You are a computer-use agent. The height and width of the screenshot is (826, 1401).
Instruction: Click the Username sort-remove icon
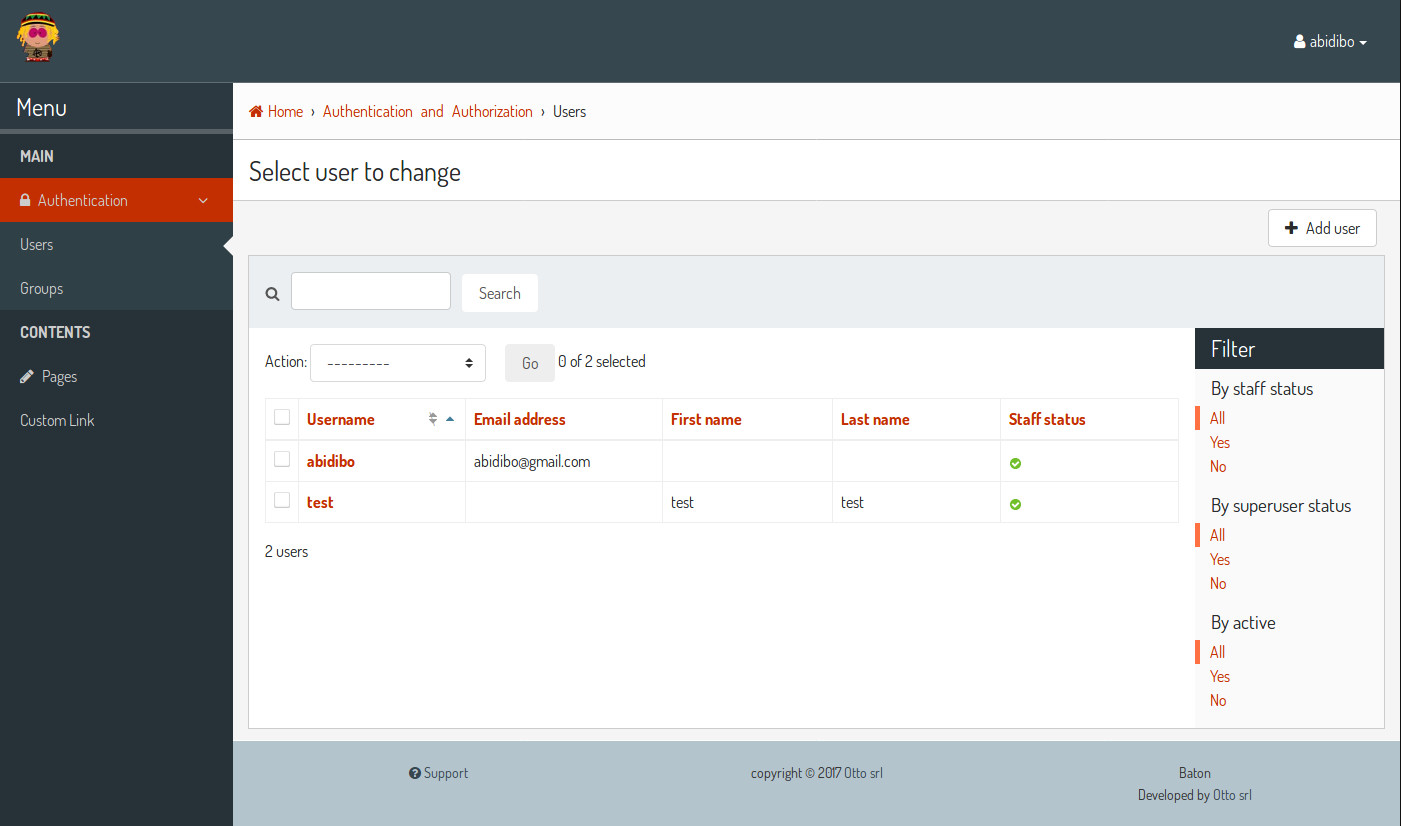(x=433, y=419)
